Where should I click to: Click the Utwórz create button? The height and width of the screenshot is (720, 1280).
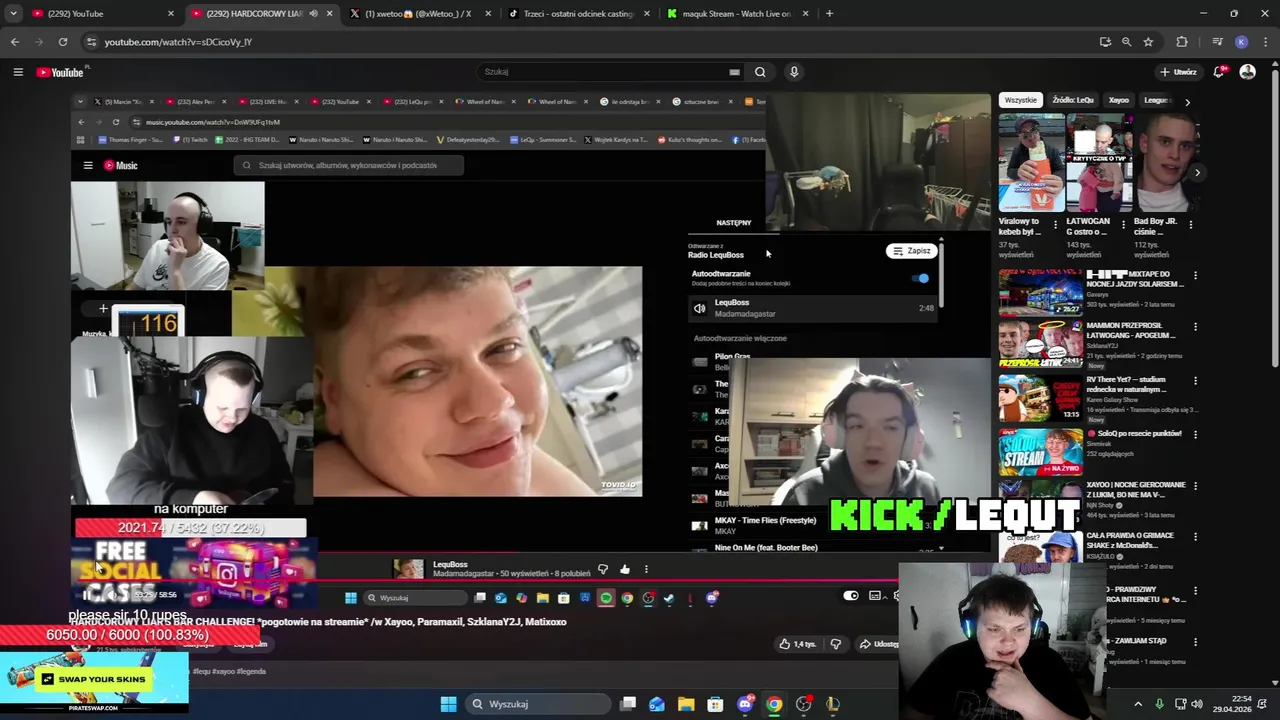click(x=1178, y=72)
